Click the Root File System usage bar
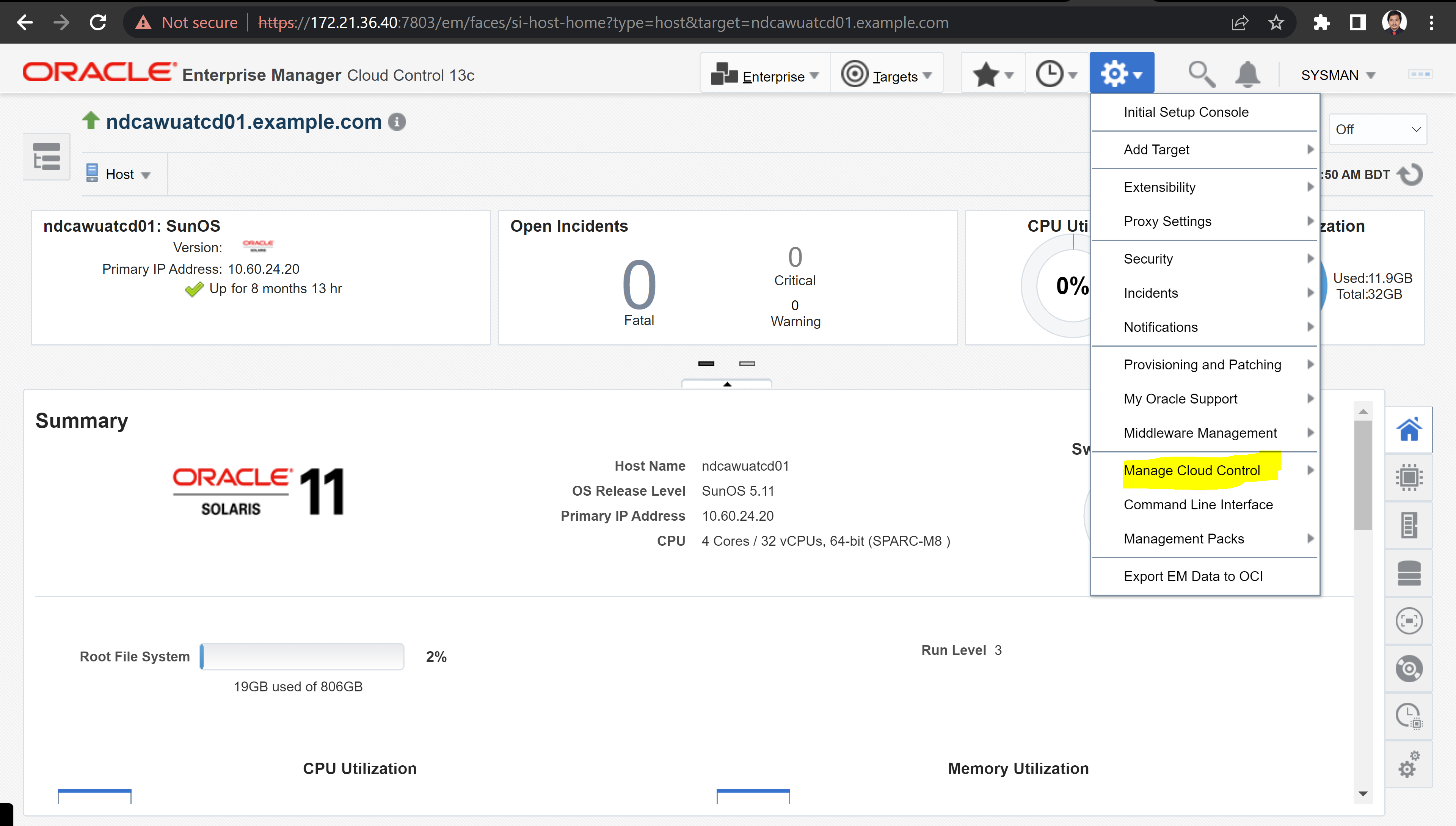 point(302,656)
